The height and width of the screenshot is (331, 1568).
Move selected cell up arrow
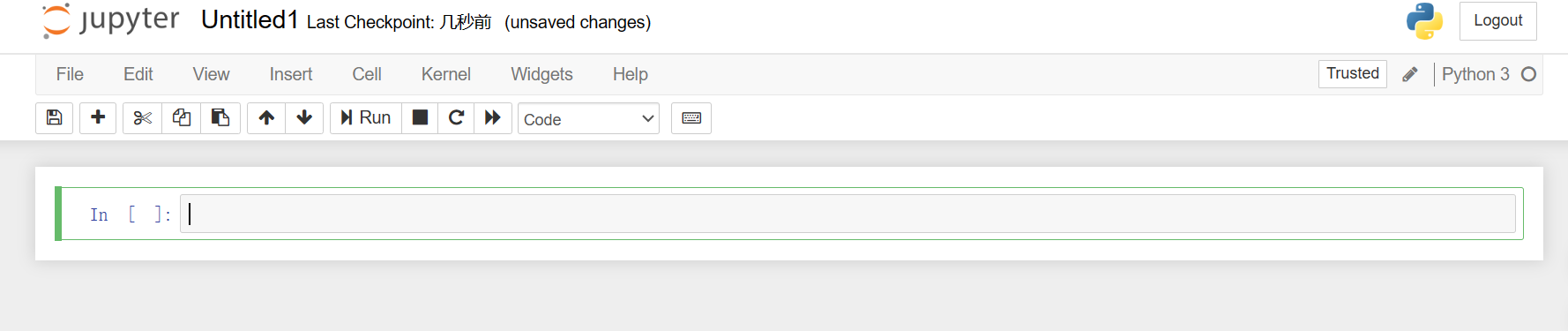click(266, 118)
